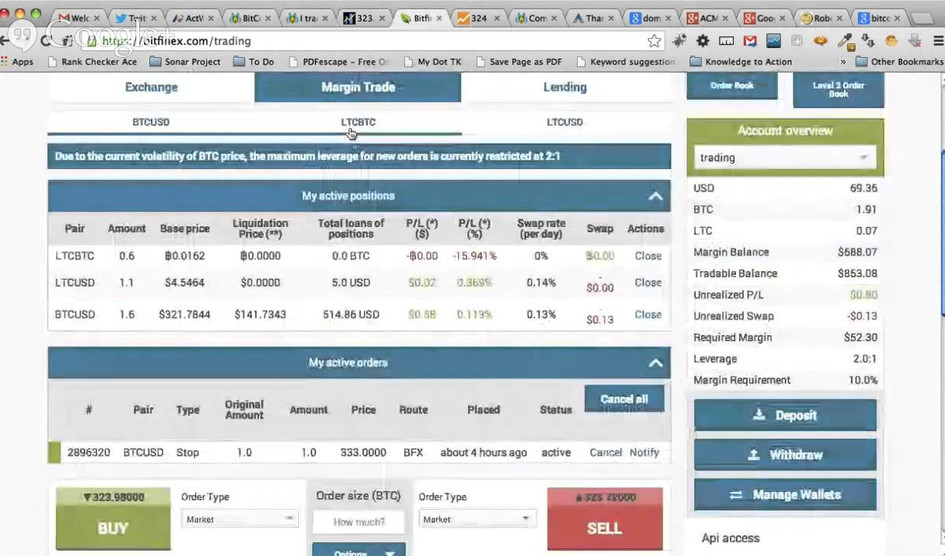Screen dimensions: 945x556
Task: Select the BTCUSD pair tab
Action: tap(151, 122)
